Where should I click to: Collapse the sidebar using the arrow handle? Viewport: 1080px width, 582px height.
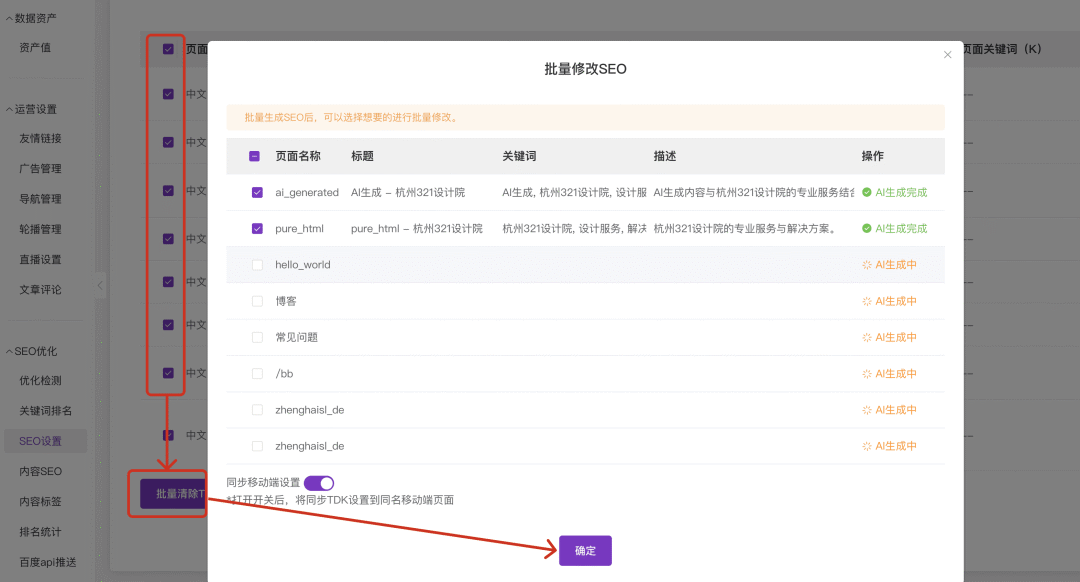point(100,286)
